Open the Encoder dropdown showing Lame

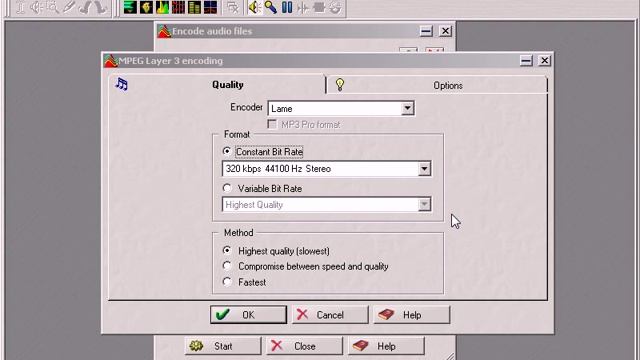click(x=407, y=108)
